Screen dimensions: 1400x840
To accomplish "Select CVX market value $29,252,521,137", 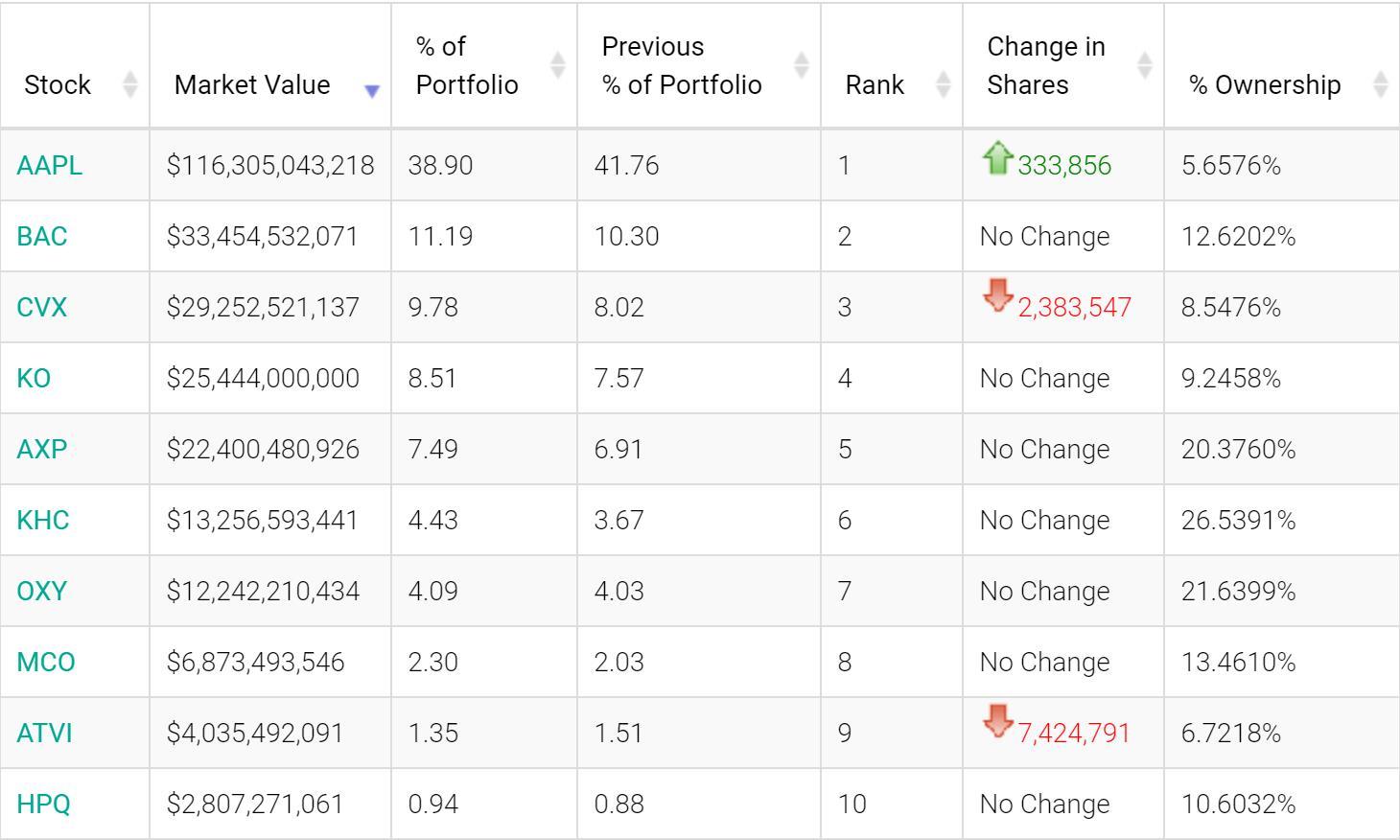I will click(x=263, y=307).
